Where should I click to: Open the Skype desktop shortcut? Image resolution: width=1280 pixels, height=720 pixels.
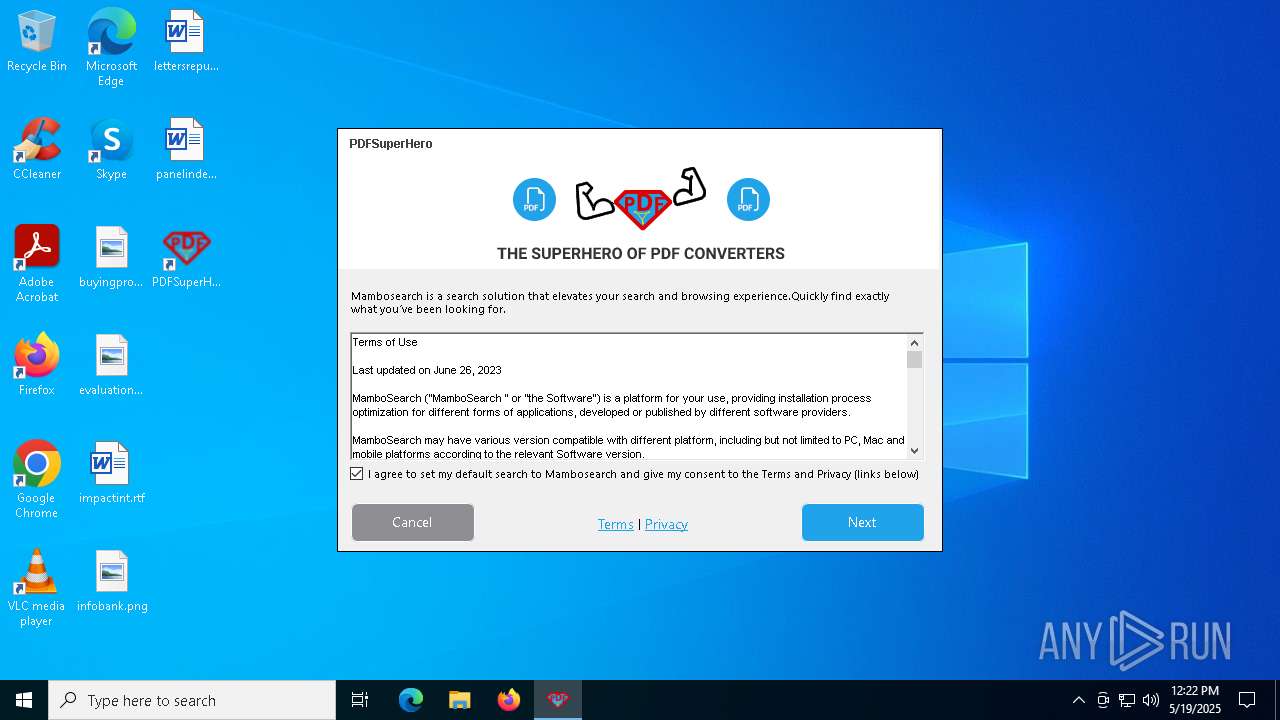pyautogui.click(x=111, y=149)
